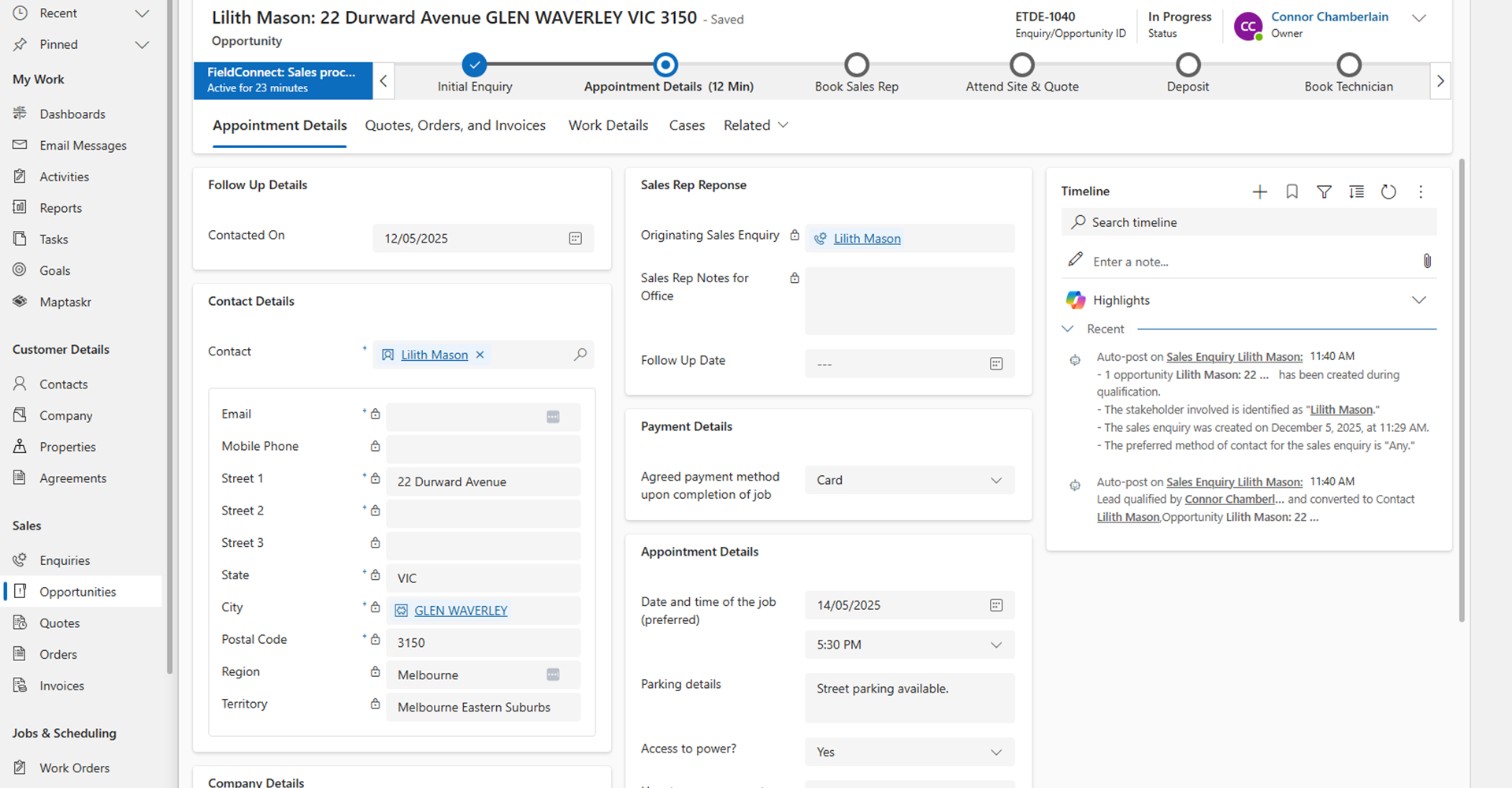Open Connor Chamberlain owner link
1512x788 pixels.
1329,17
